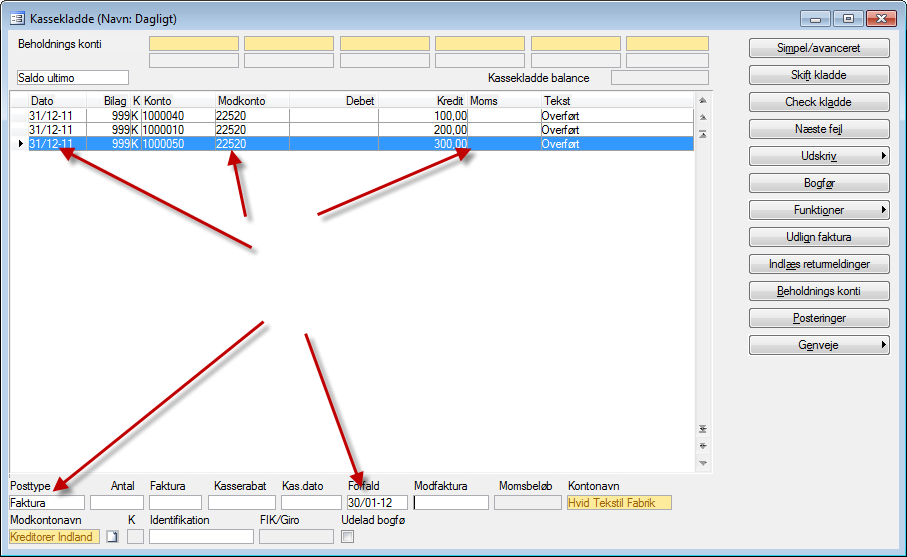Close the Kassekladde window

click(881, 19)
